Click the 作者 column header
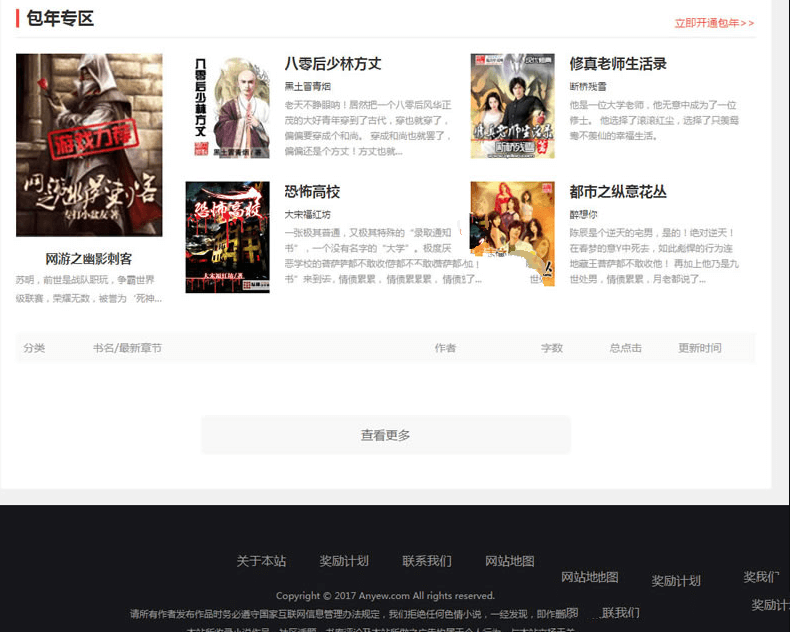This screenshot has height=632, width=790. pos(445,348)
